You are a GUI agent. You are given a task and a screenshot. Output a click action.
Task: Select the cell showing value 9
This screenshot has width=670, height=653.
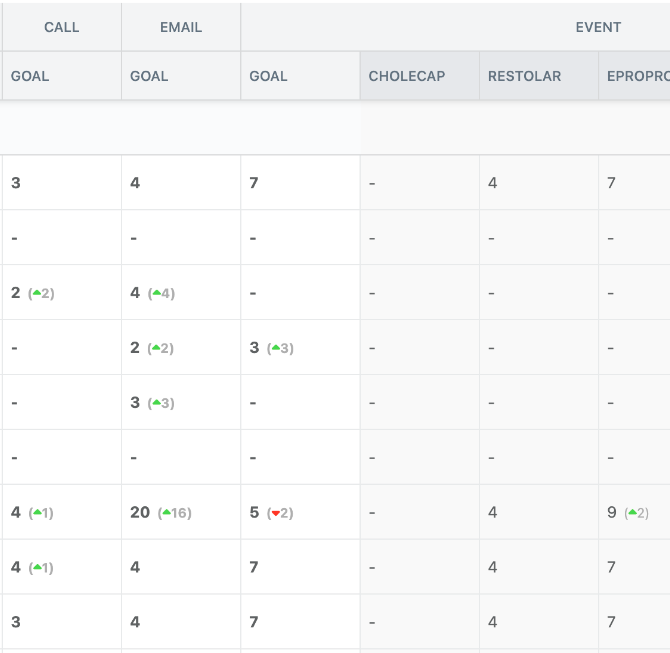[x=612, y=512]
